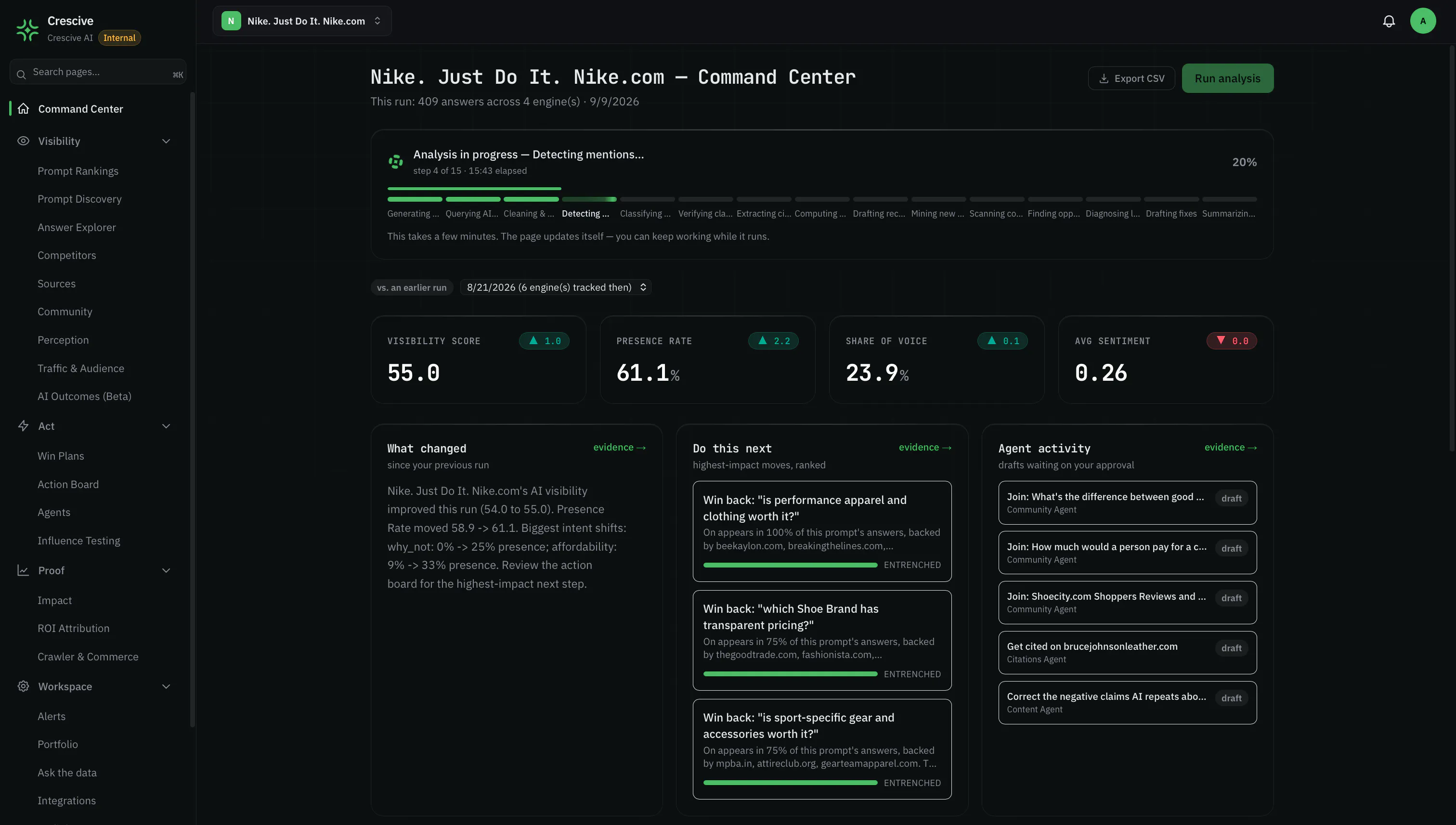Click the Crescive star logo

pos(27,29)
